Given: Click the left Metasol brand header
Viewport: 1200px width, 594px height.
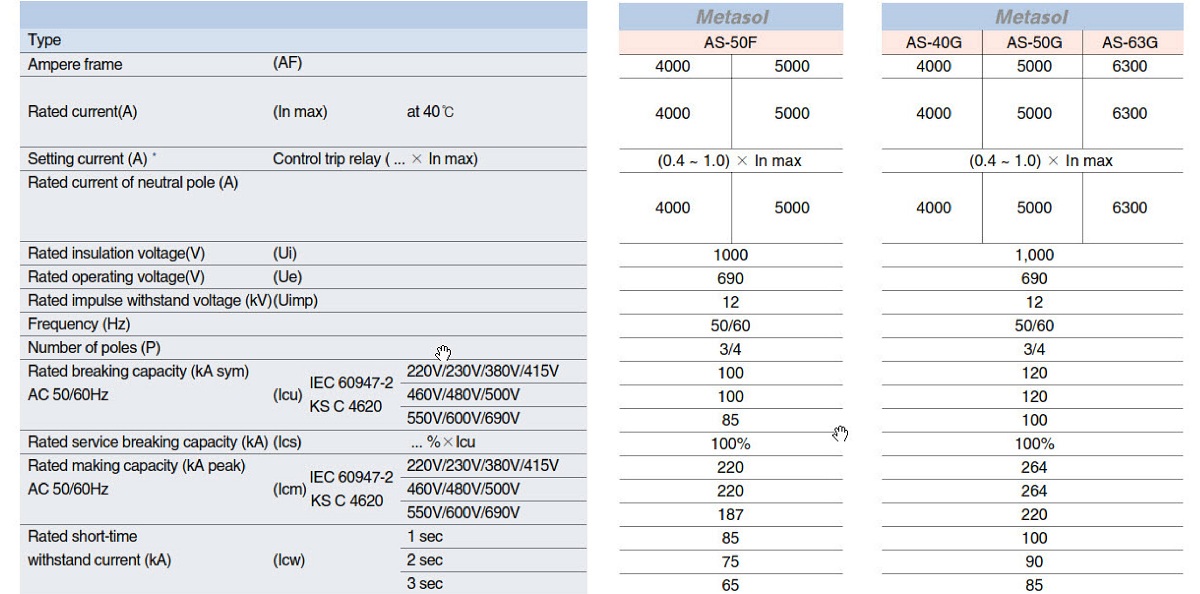Looking at the screenshot, I should 731,15.
